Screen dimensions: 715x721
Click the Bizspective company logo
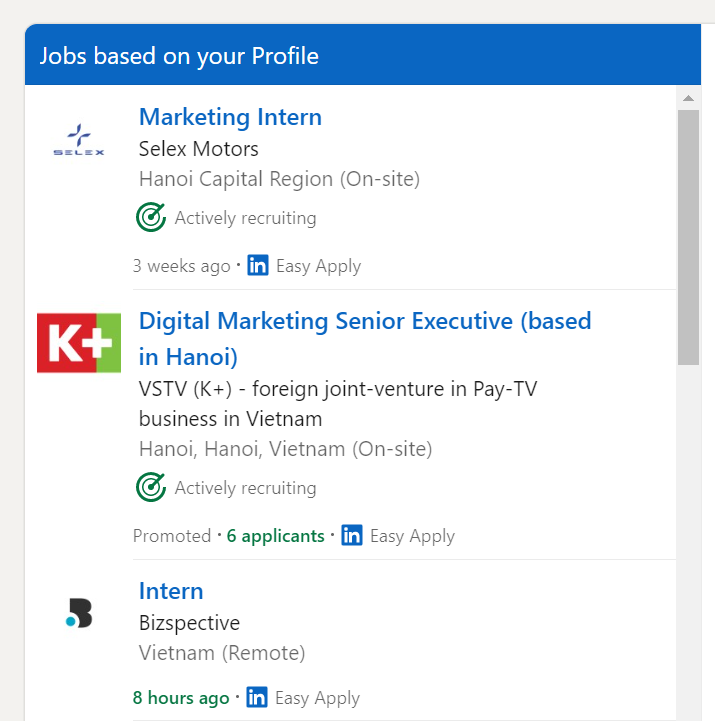79,613
